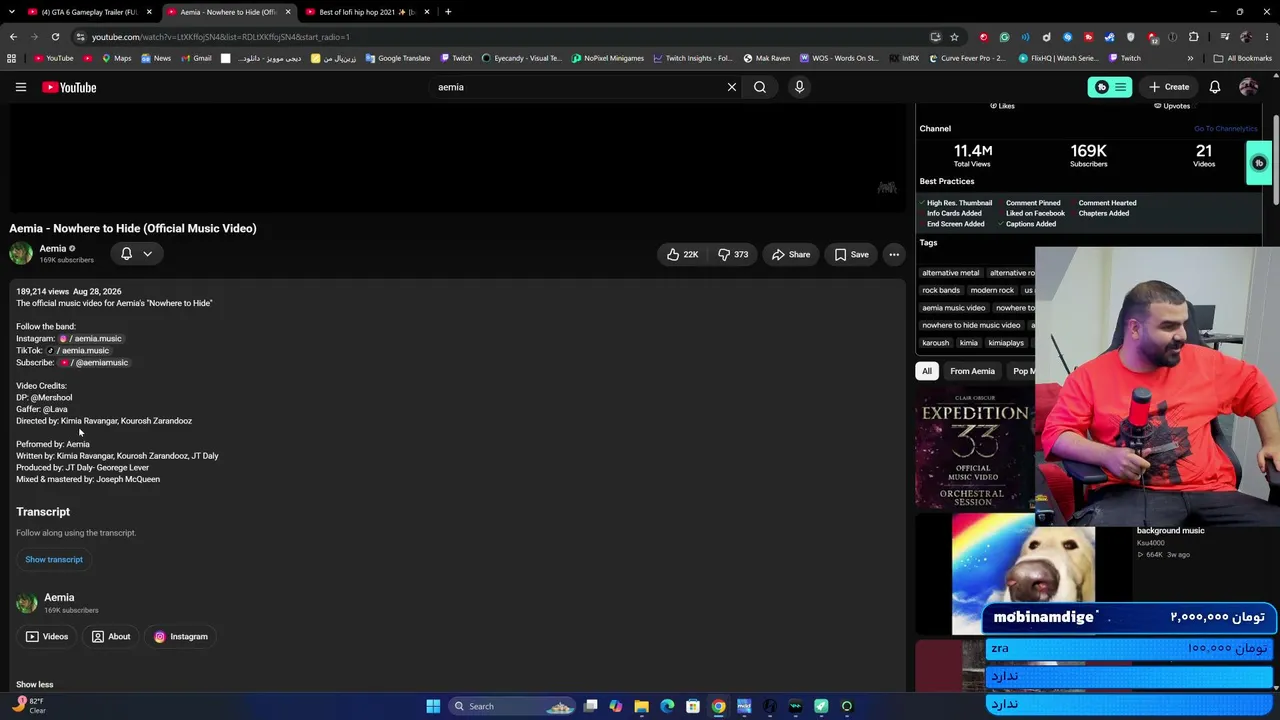Open a new browser tab
This screenshot has height=720, width=1280.
pos(448,12)
